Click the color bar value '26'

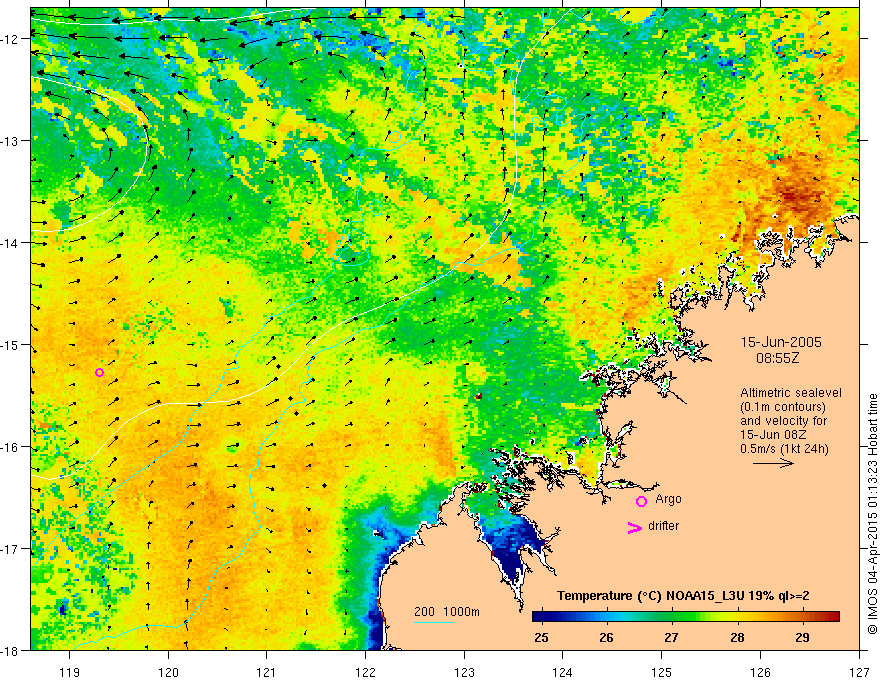(606, 637)
